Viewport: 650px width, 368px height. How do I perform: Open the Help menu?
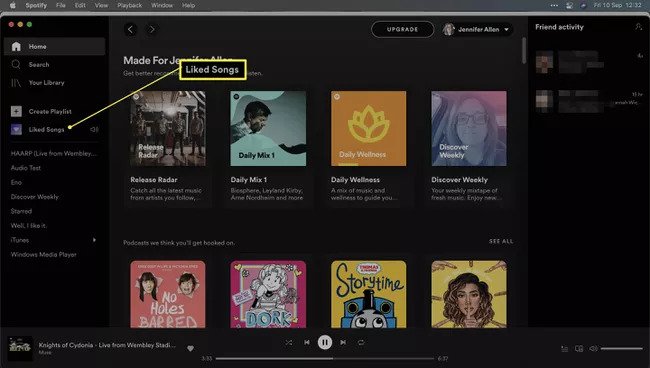tap(188, 5)
